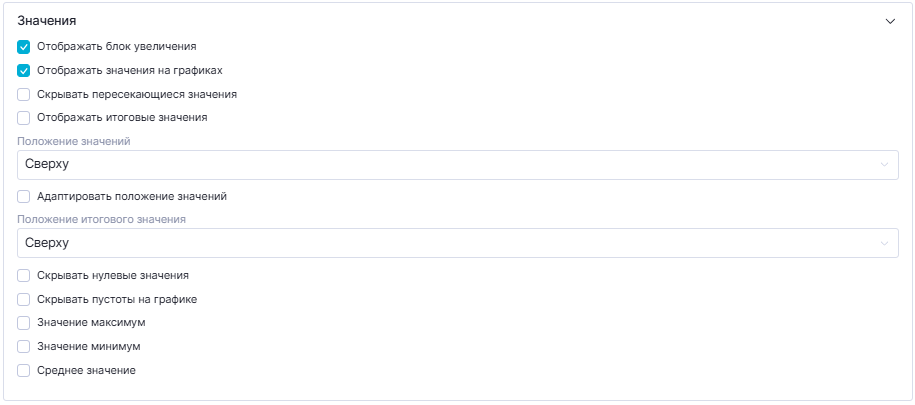This screenshot has height=405, width=915.
Task: Click the Значения section title
Action: coord(47,20)
